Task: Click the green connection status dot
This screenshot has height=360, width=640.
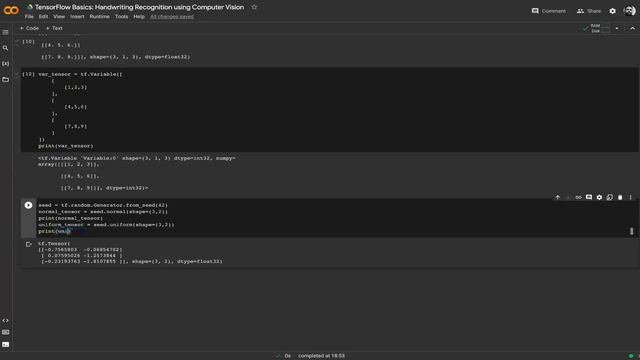Action: 631,356
